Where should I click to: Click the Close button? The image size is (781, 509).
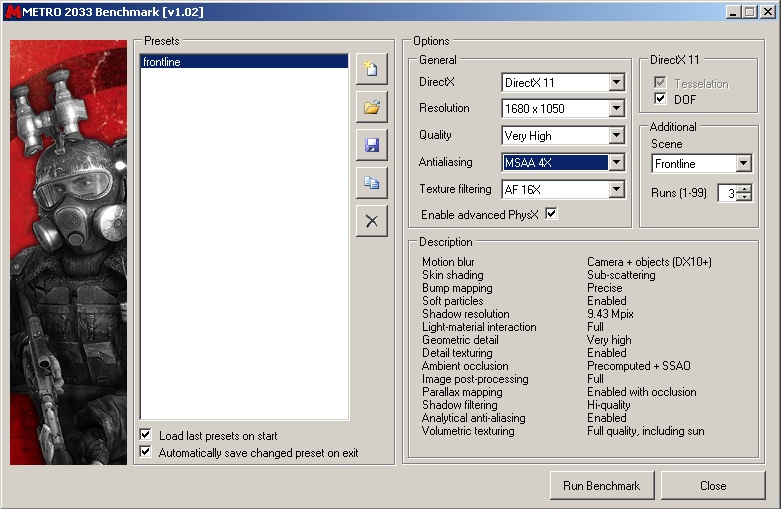click(x=713, y=486)
